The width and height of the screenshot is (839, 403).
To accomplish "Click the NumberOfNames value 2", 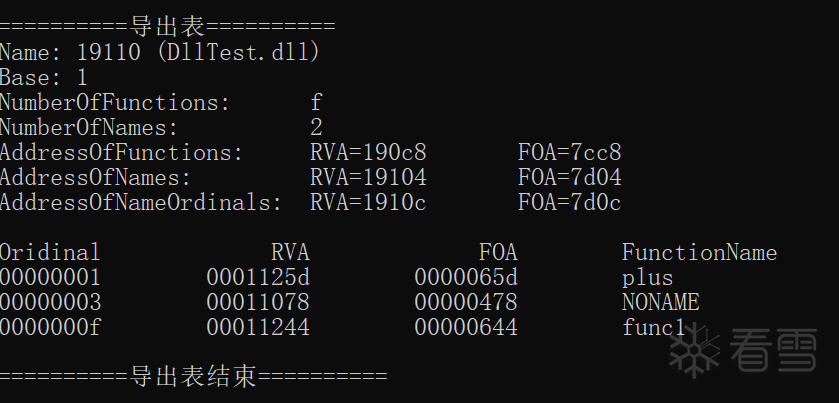I will tap(316, 127).
